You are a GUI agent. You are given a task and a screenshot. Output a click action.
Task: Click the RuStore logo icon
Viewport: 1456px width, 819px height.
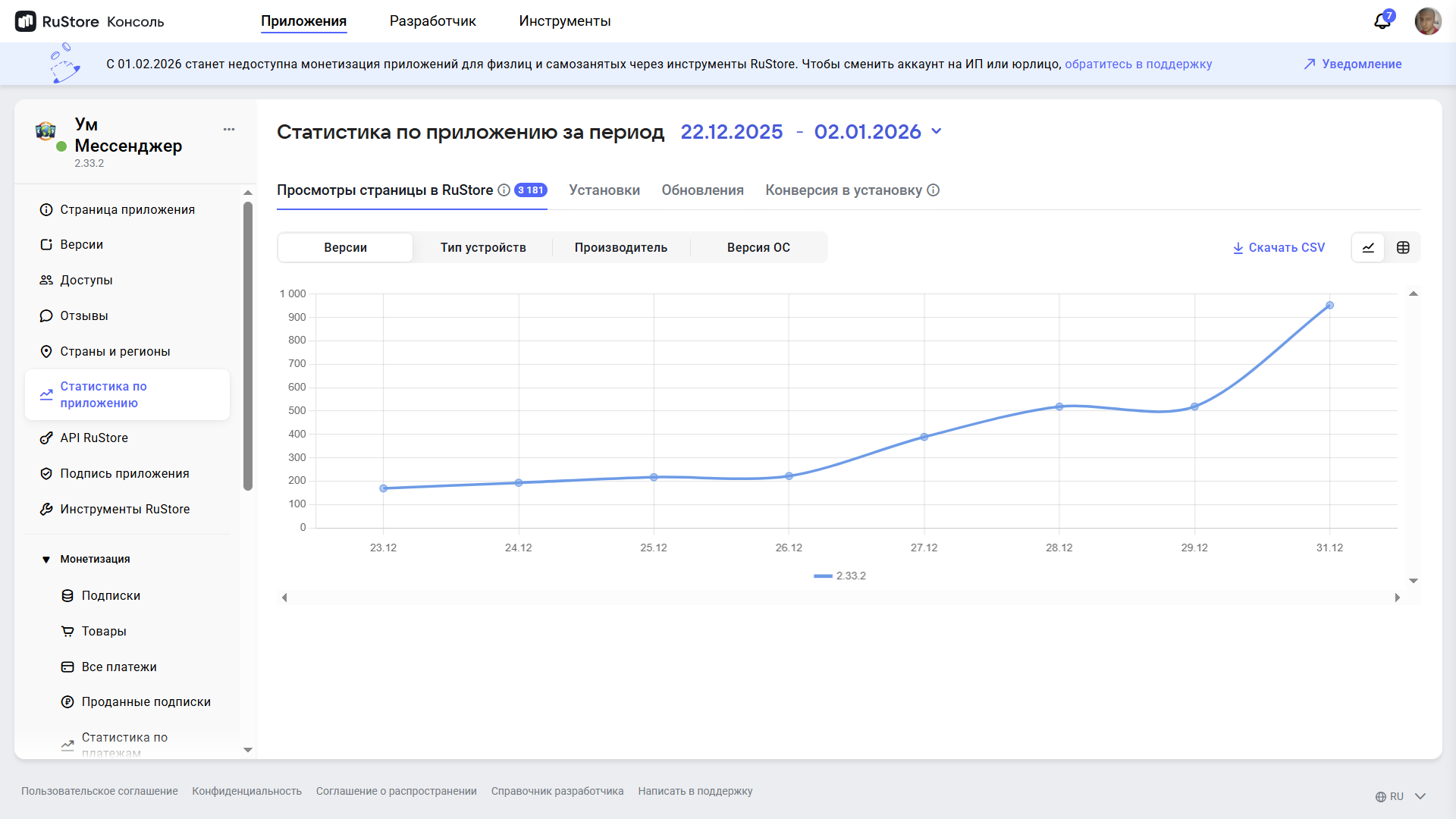(26, 21)
